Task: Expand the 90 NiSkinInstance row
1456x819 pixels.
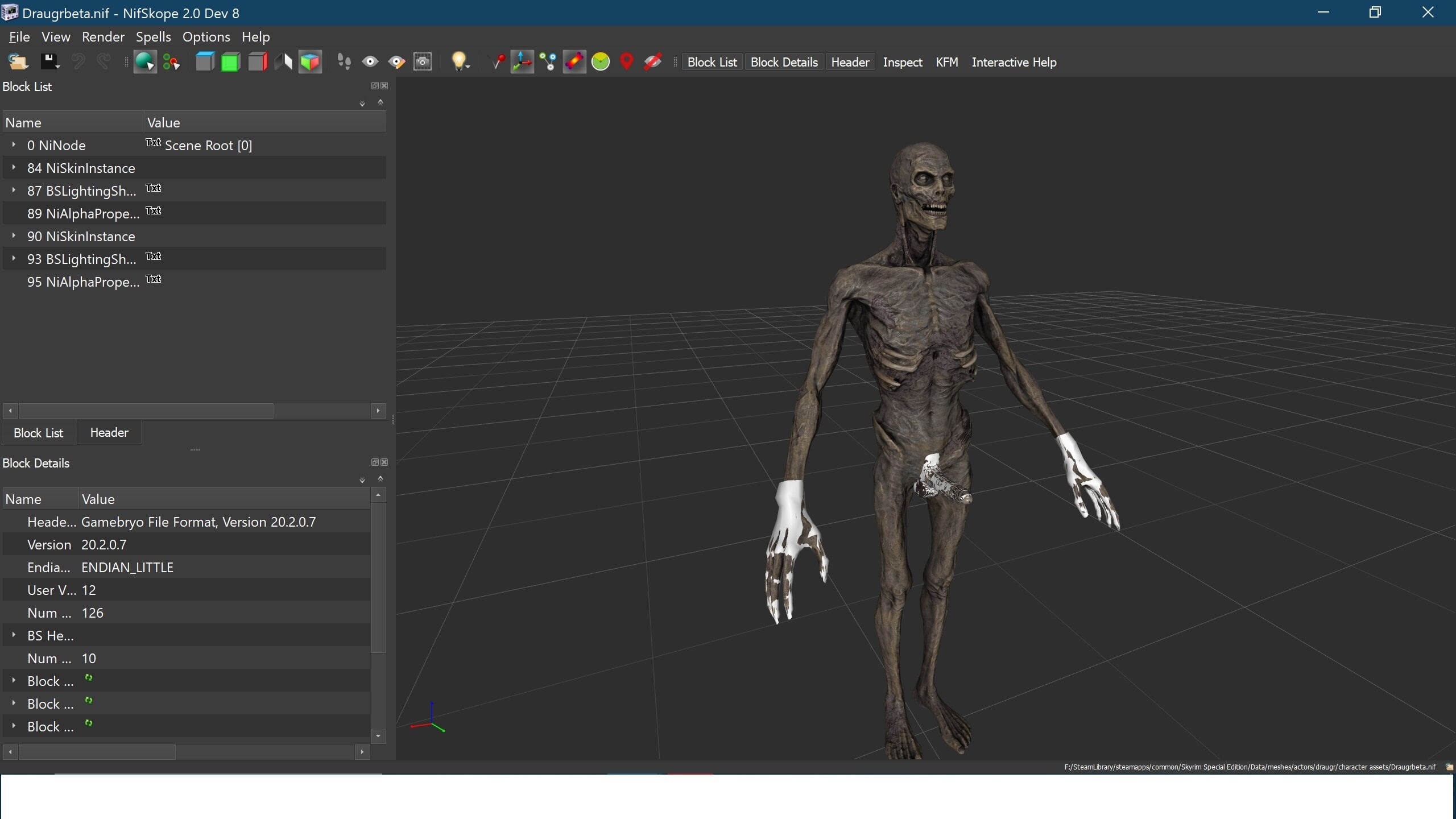Action: (14, 236)
